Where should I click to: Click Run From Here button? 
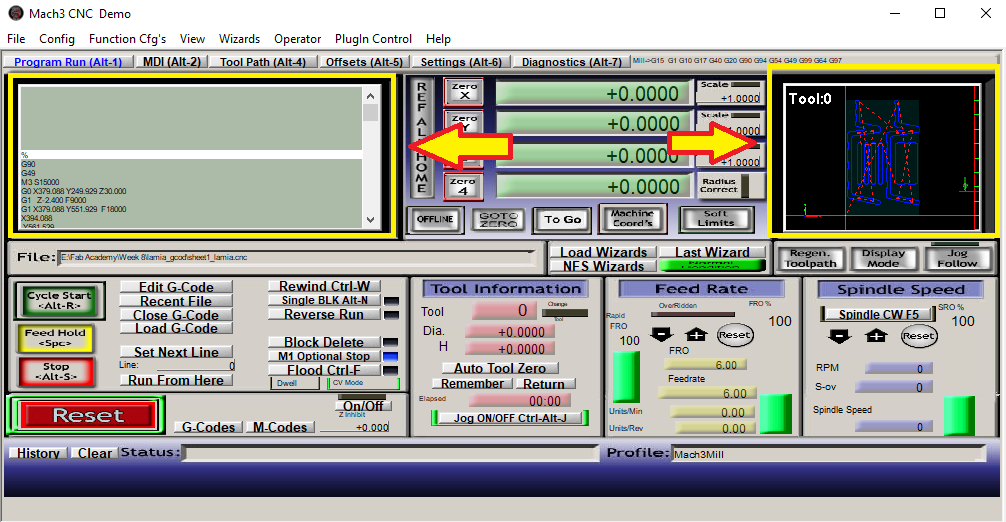click(176, 380)
